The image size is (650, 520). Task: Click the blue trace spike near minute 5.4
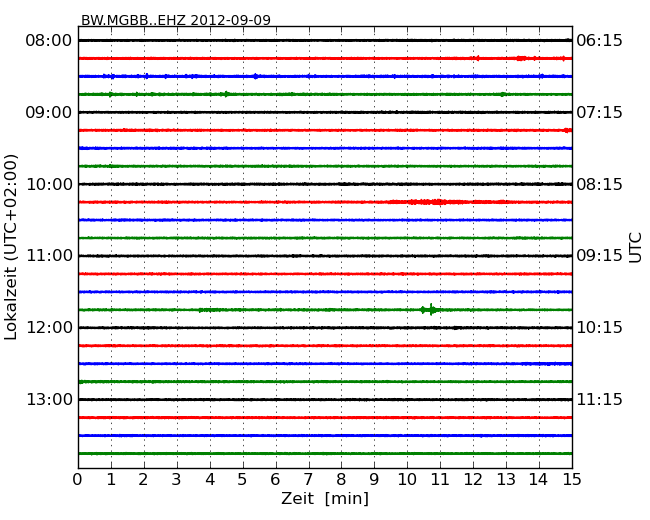[255, 76]
